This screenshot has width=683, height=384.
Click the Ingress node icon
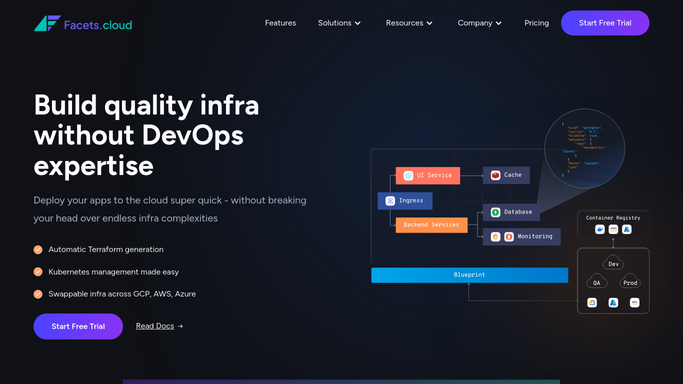390,201
